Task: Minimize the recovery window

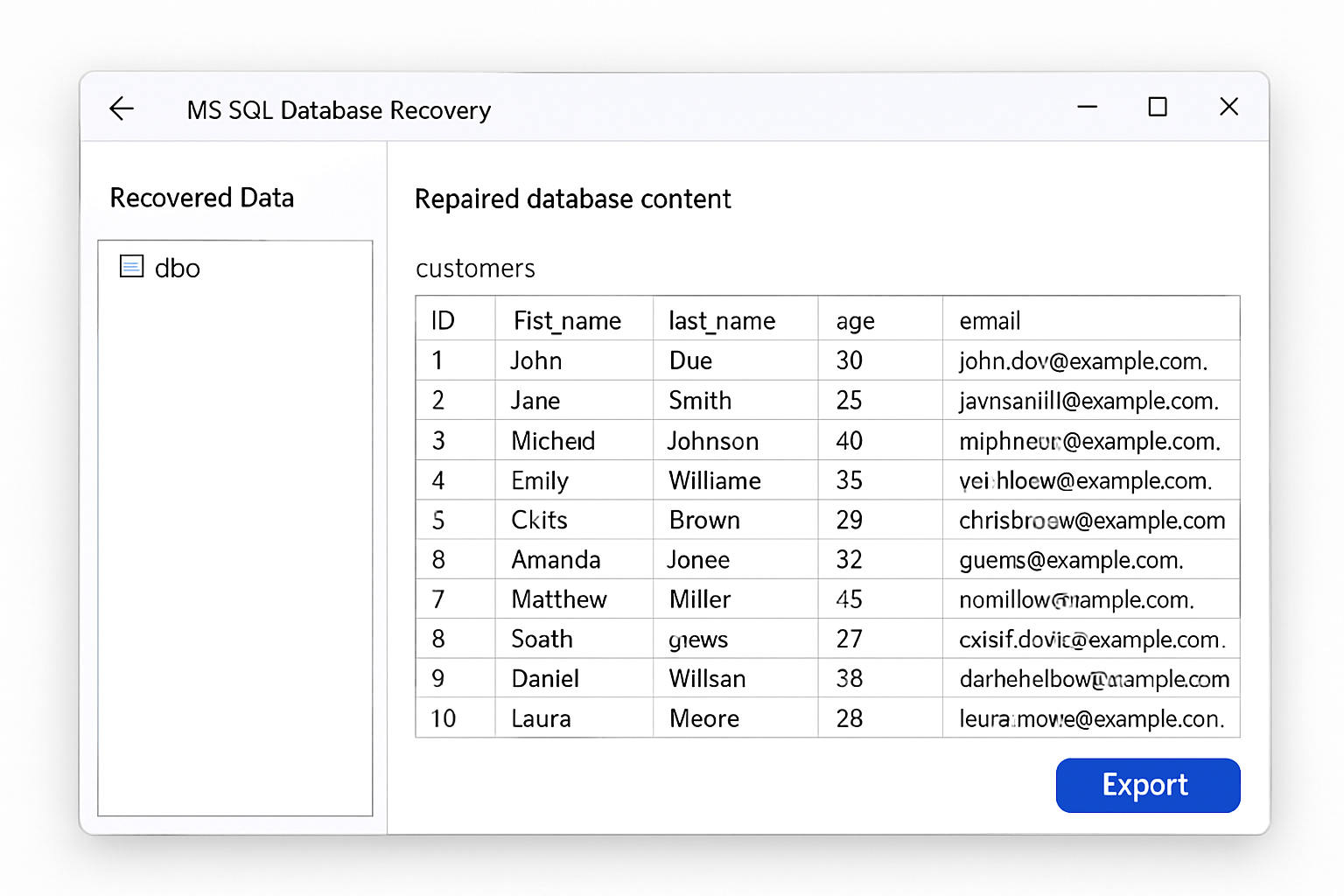Action: click(1088, 107)
